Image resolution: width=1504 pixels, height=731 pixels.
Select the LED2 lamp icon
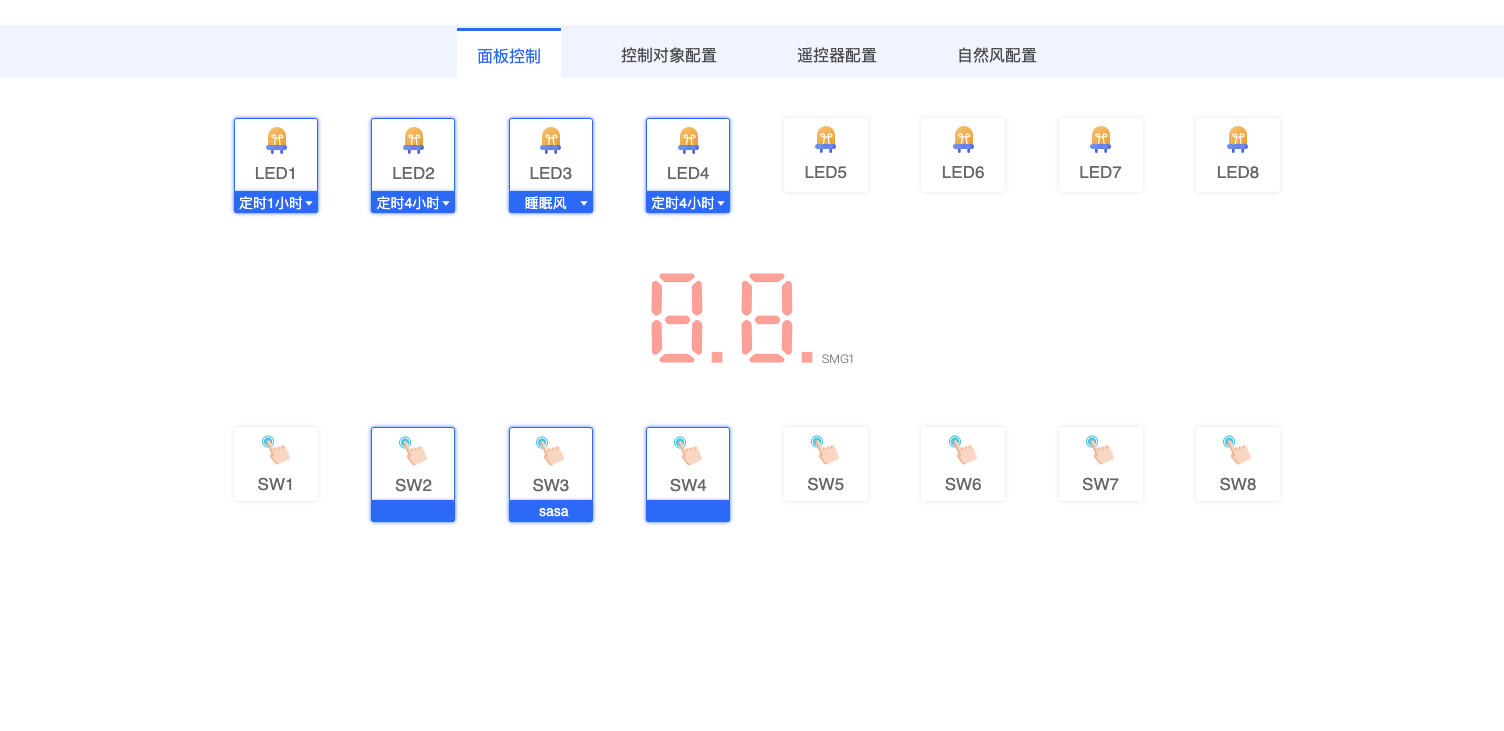click(413, 140)
